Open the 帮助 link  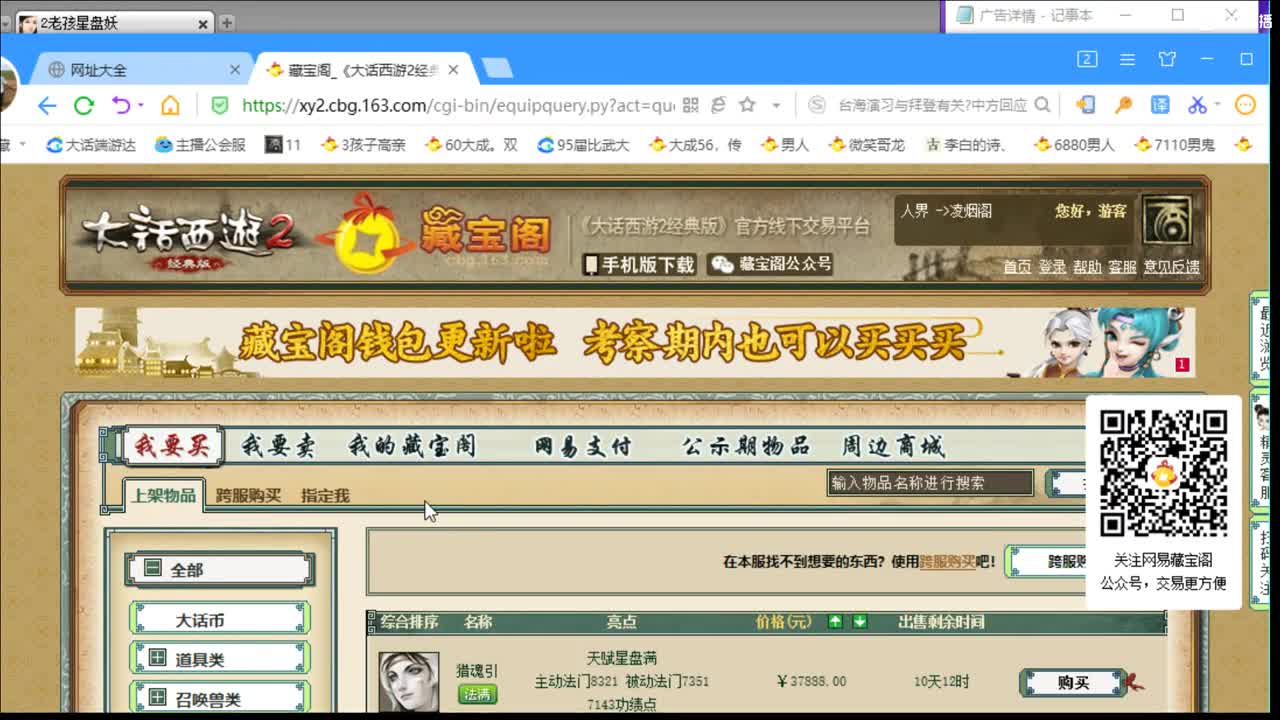(x=1087, y=267)
